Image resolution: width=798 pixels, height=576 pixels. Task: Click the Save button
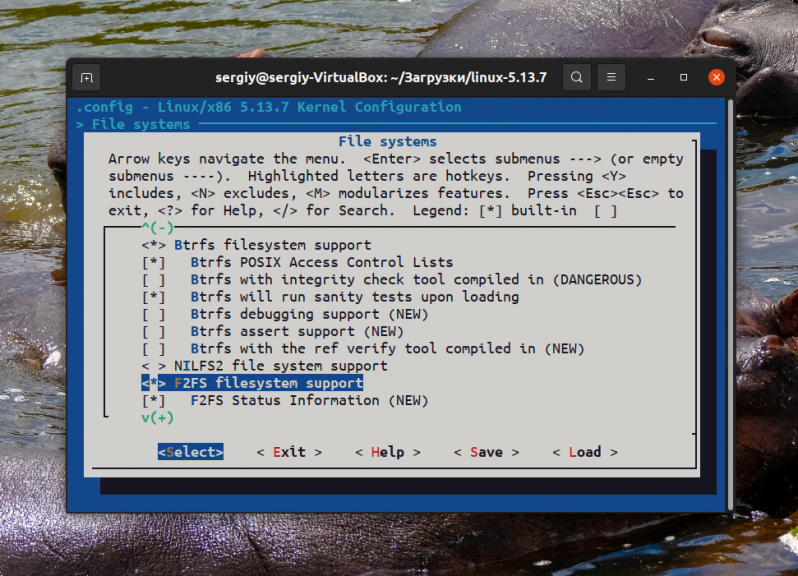point(487,452)
